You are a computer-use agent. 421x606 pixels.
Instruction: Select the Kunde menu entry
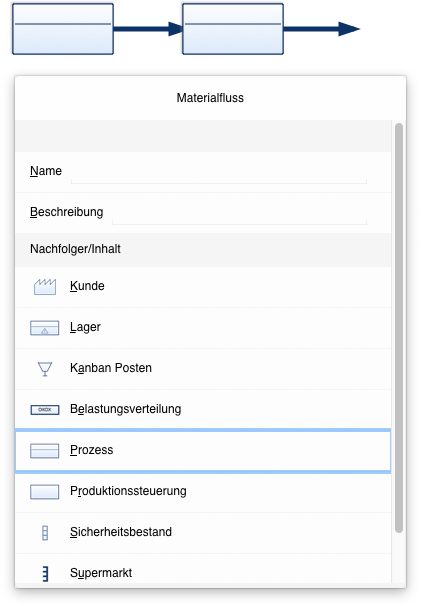pos(203,287)
